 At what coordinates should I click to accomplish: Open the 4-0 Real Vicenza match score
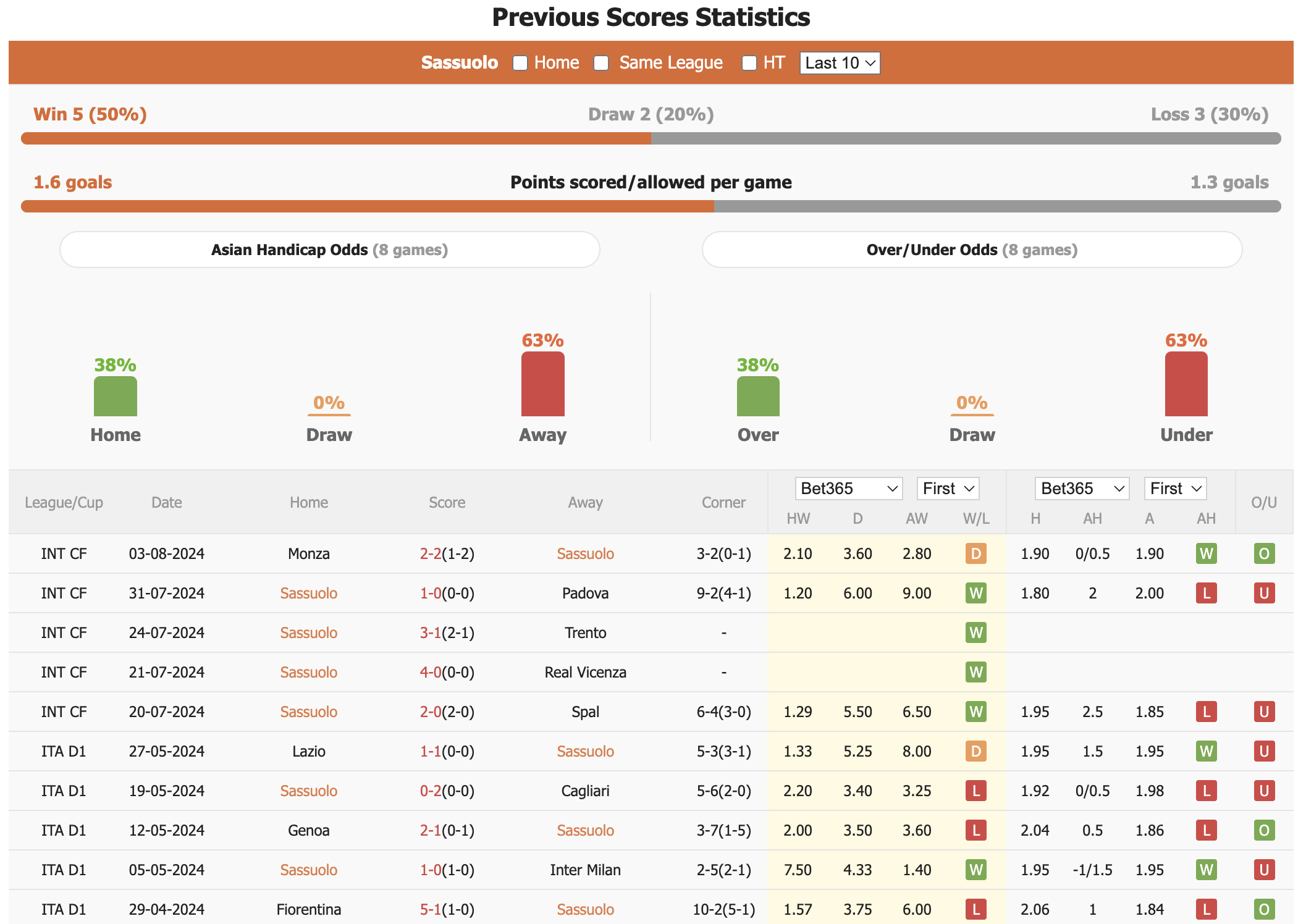click(x=431, y=672)
